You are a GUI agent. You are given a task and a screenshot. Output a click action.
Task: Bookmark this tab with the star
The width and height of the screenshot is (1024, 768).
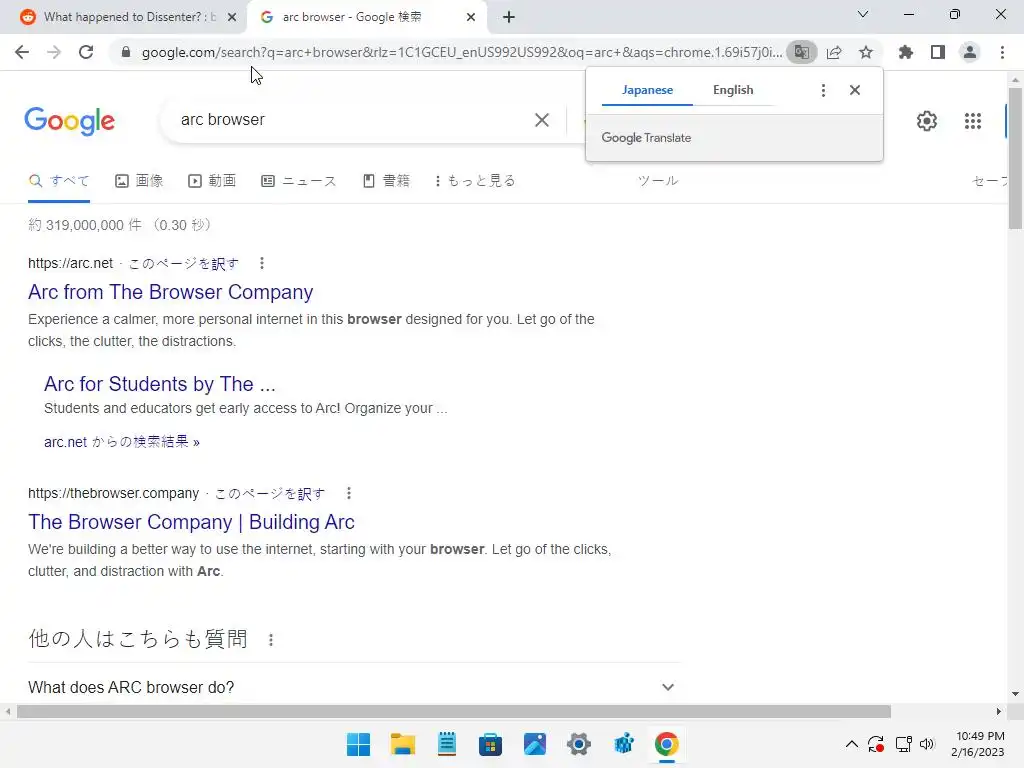866,52
